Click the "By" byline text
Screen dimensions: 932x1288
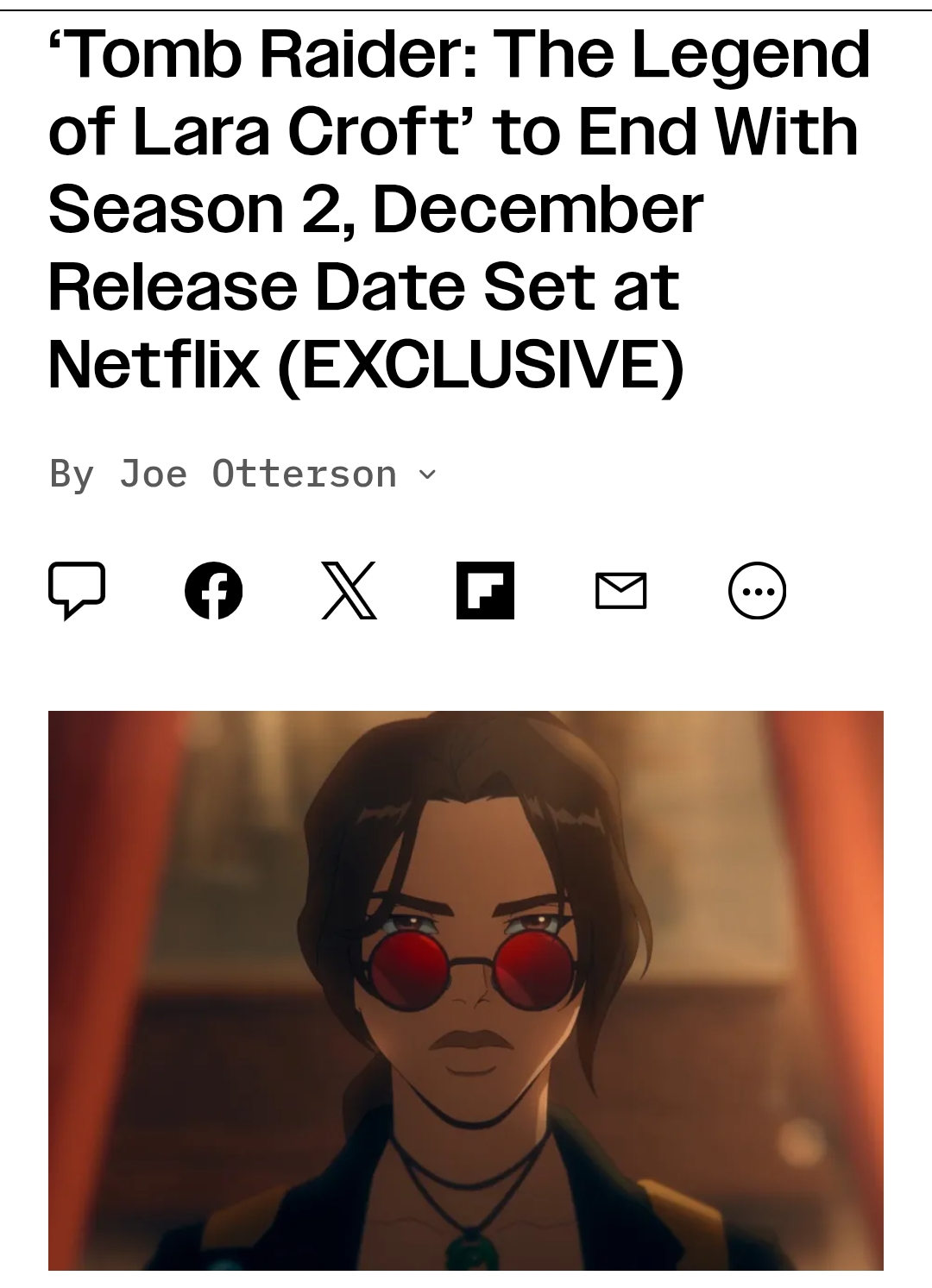click(72, 474)
